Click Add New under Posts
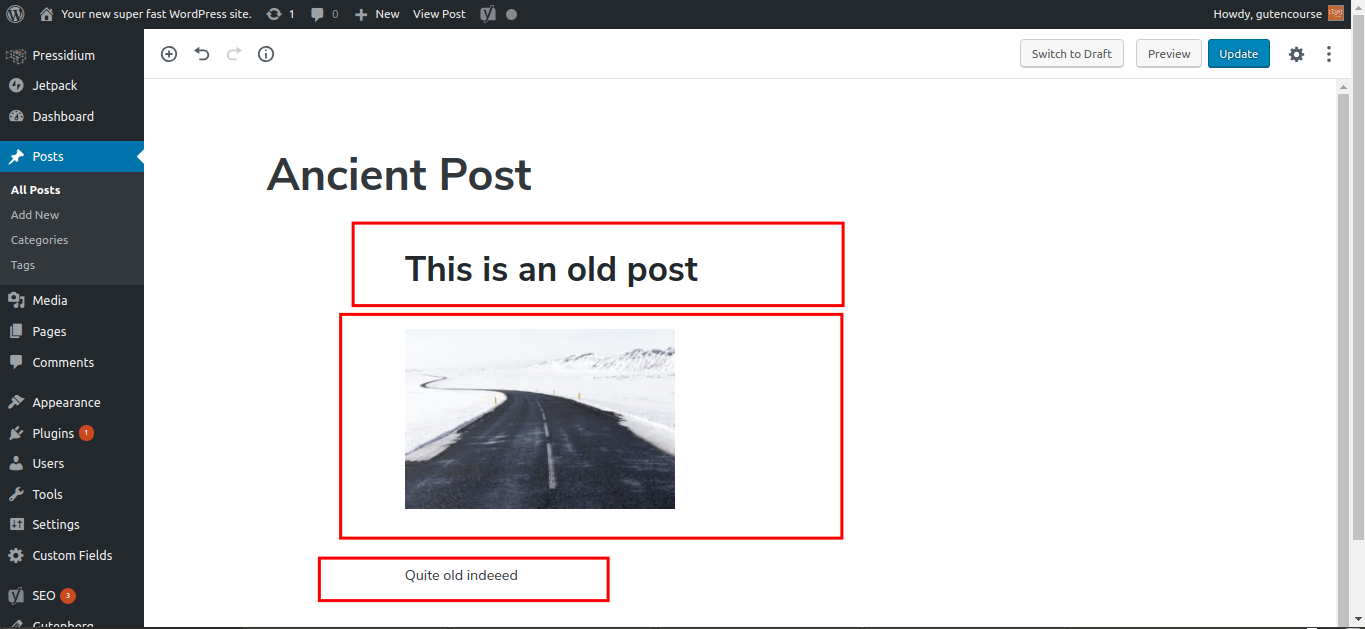Screen dimensions: 1365x629 [x=35, y=215]
